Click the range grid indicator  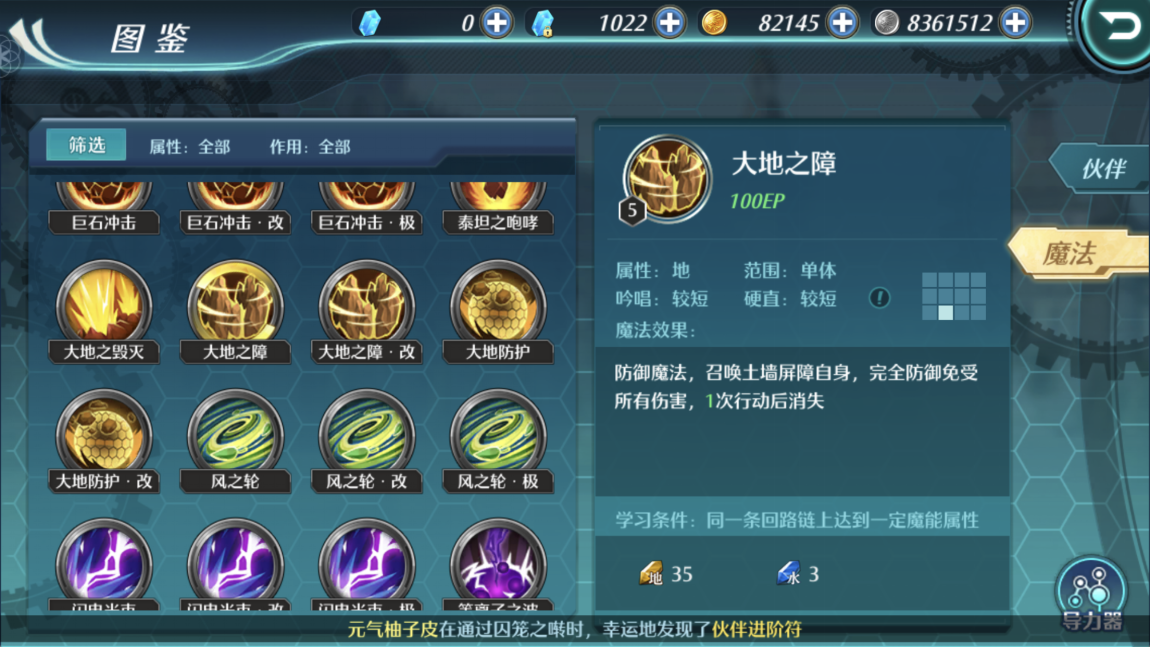pos(953,296)
